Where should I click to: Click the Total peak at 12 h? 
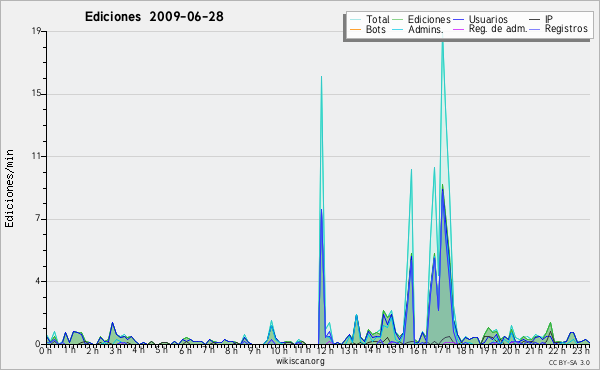click(321, 77)
